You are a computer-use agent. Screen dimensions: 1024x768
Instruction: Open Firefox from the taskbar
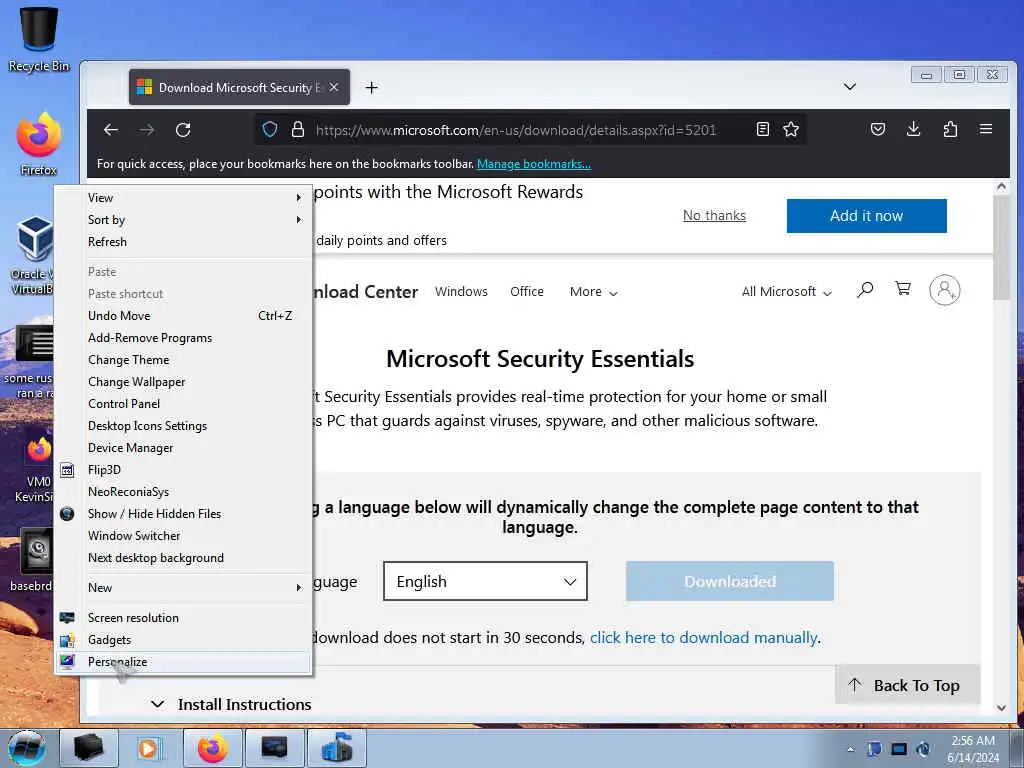tap(213, 748)
